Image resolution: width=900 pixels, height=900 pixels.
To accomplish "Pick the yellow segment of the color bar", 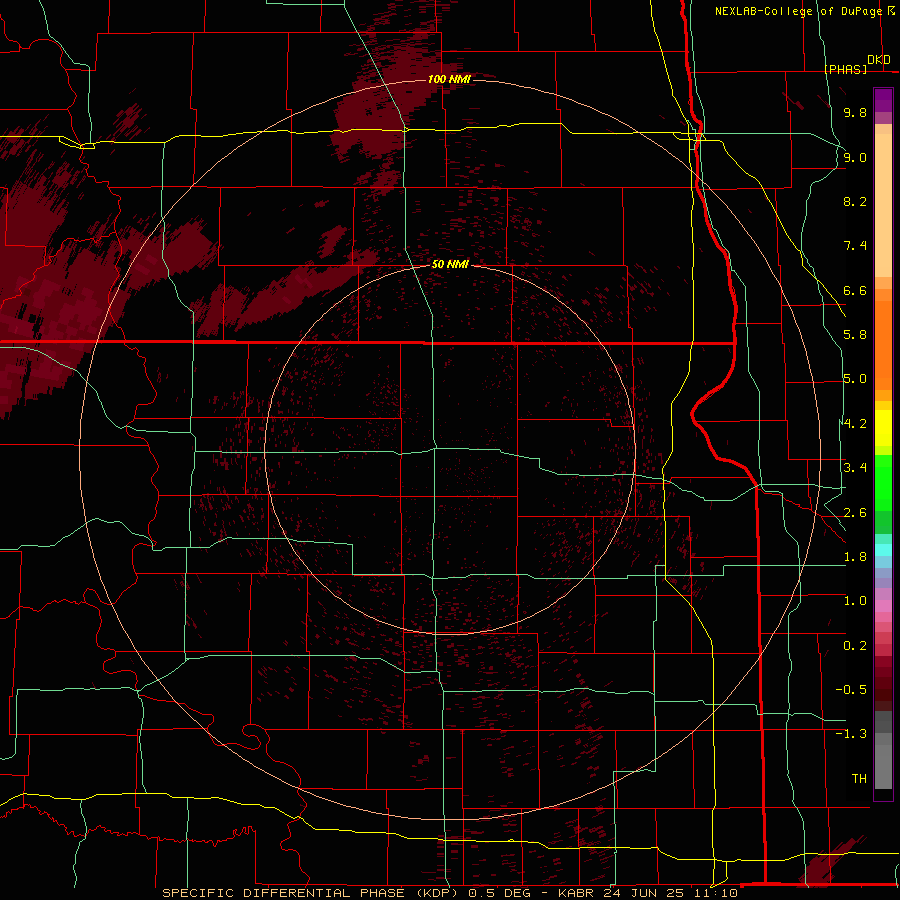I will point(883,428).
